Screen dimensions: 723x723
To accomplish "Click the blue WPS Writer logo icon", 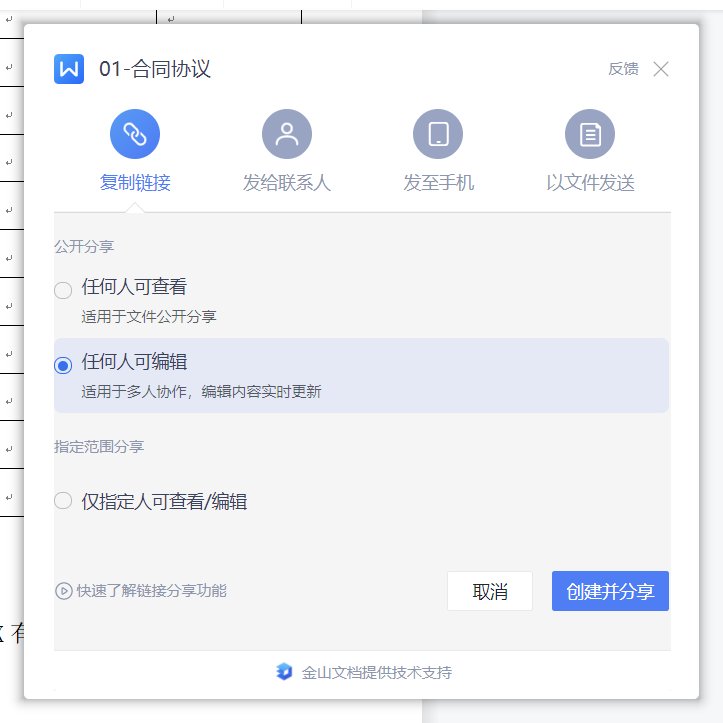I will (69, 69).
